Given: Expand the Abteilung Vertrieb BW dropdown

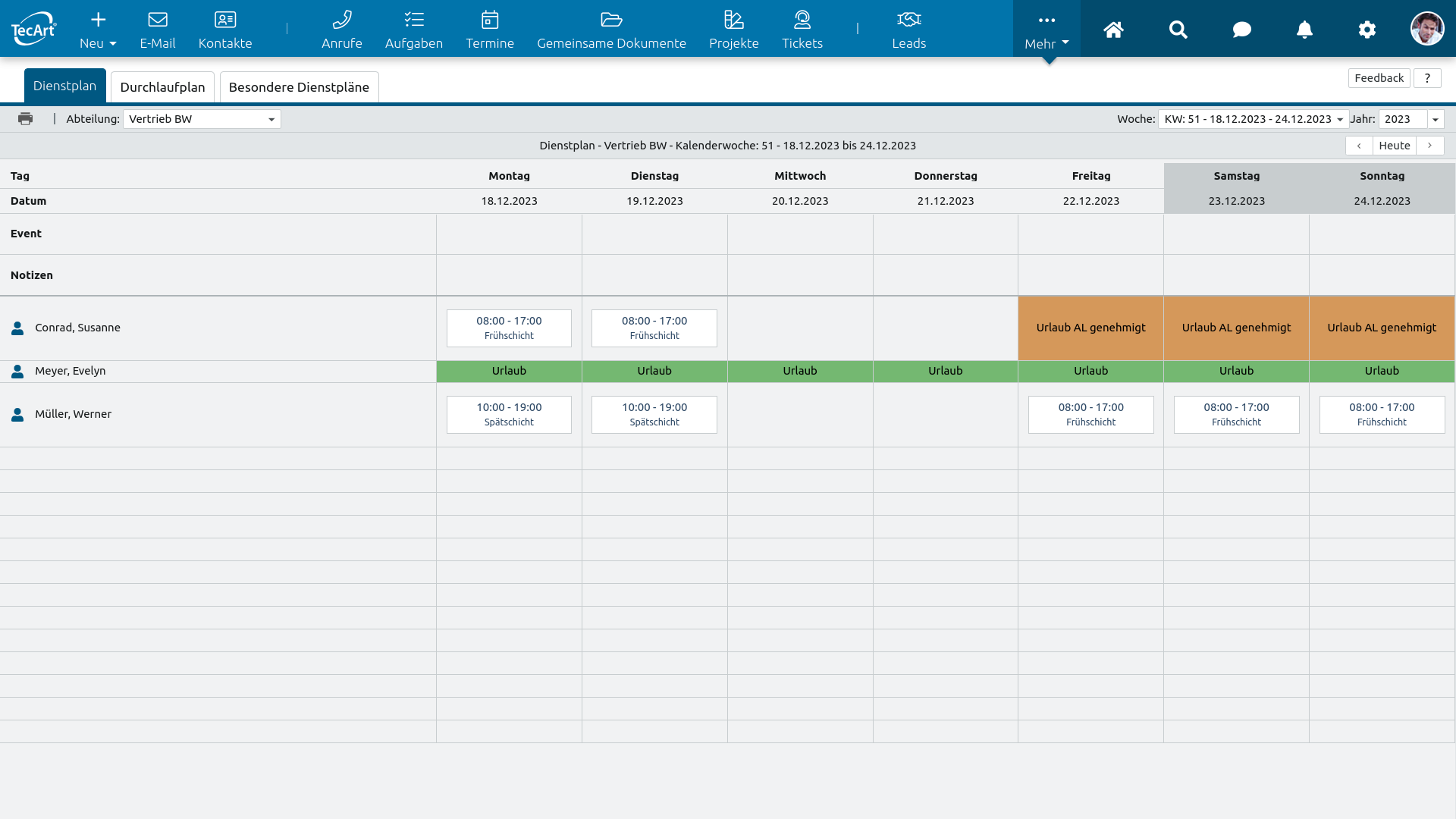Looking at the screenshot, I should tap(202, 119).
